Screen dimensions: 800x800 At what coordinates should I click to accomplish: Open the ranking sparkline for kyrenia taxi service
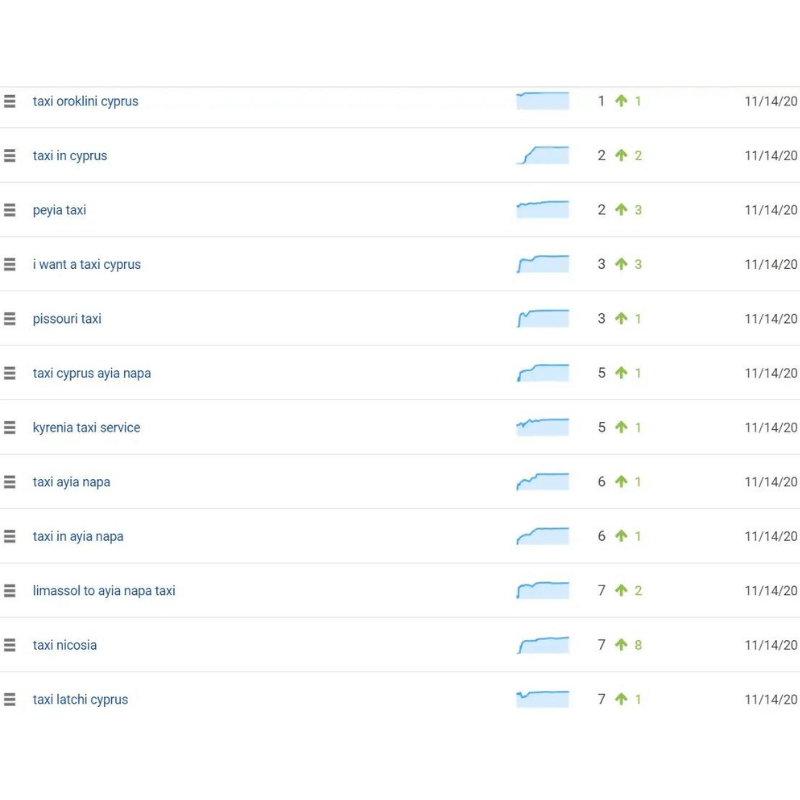[543, 427]
